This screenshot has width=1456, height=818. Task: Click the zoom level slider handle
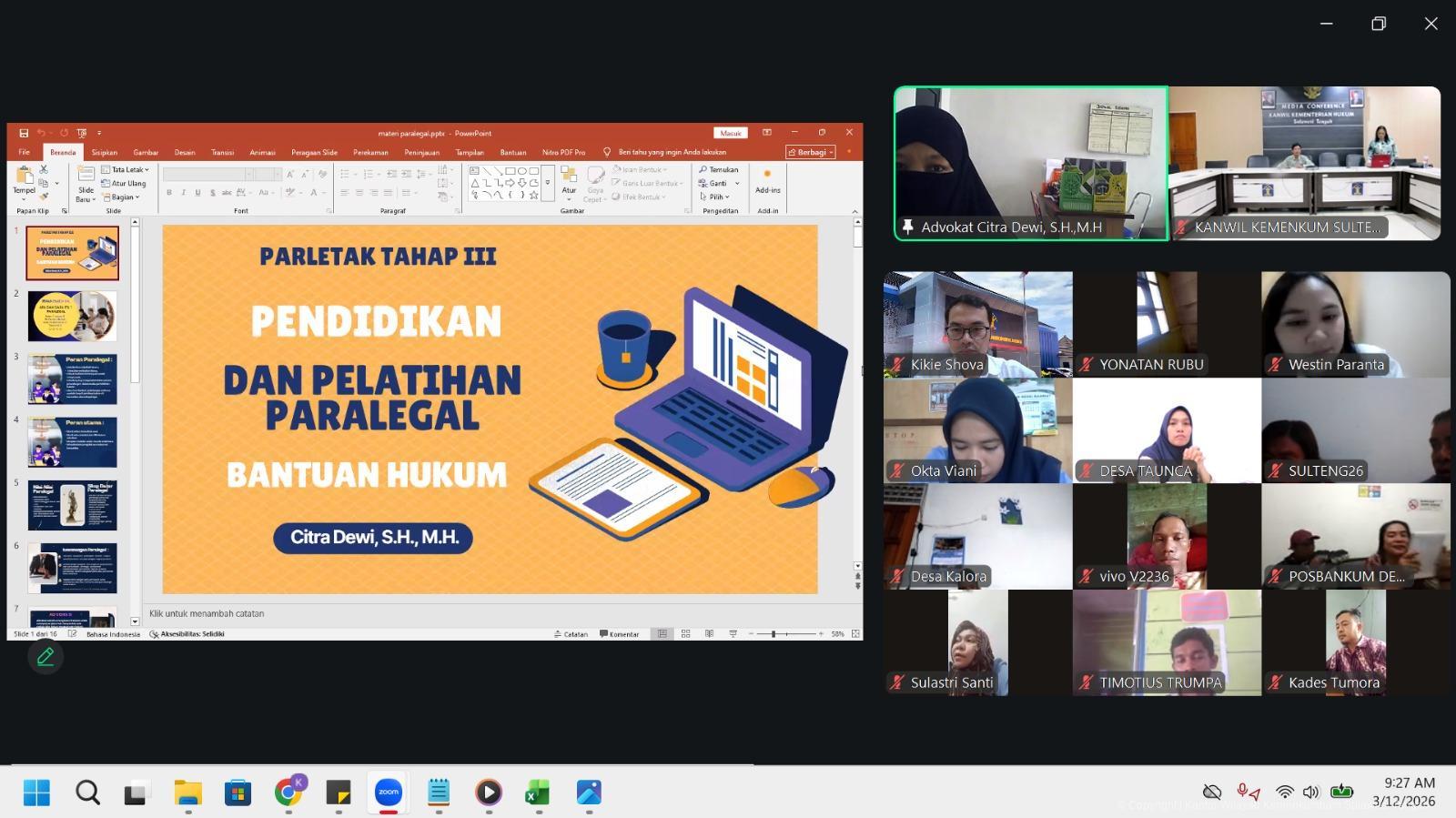tap(773, 634)
